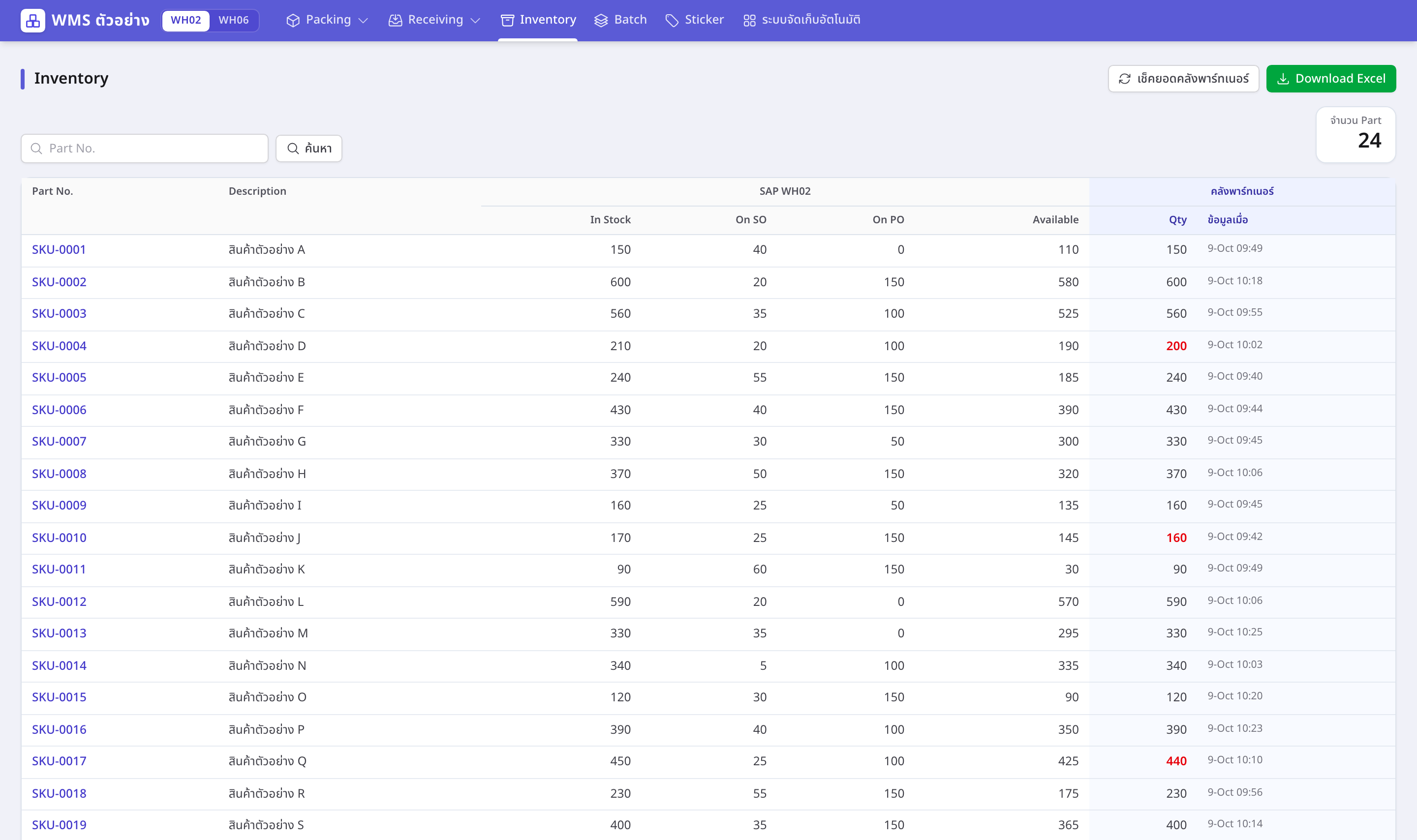The width and height of the screenshot is (1417, 840).
Task: Open the Sticker menu item
Action: click(x=694, y=20)
